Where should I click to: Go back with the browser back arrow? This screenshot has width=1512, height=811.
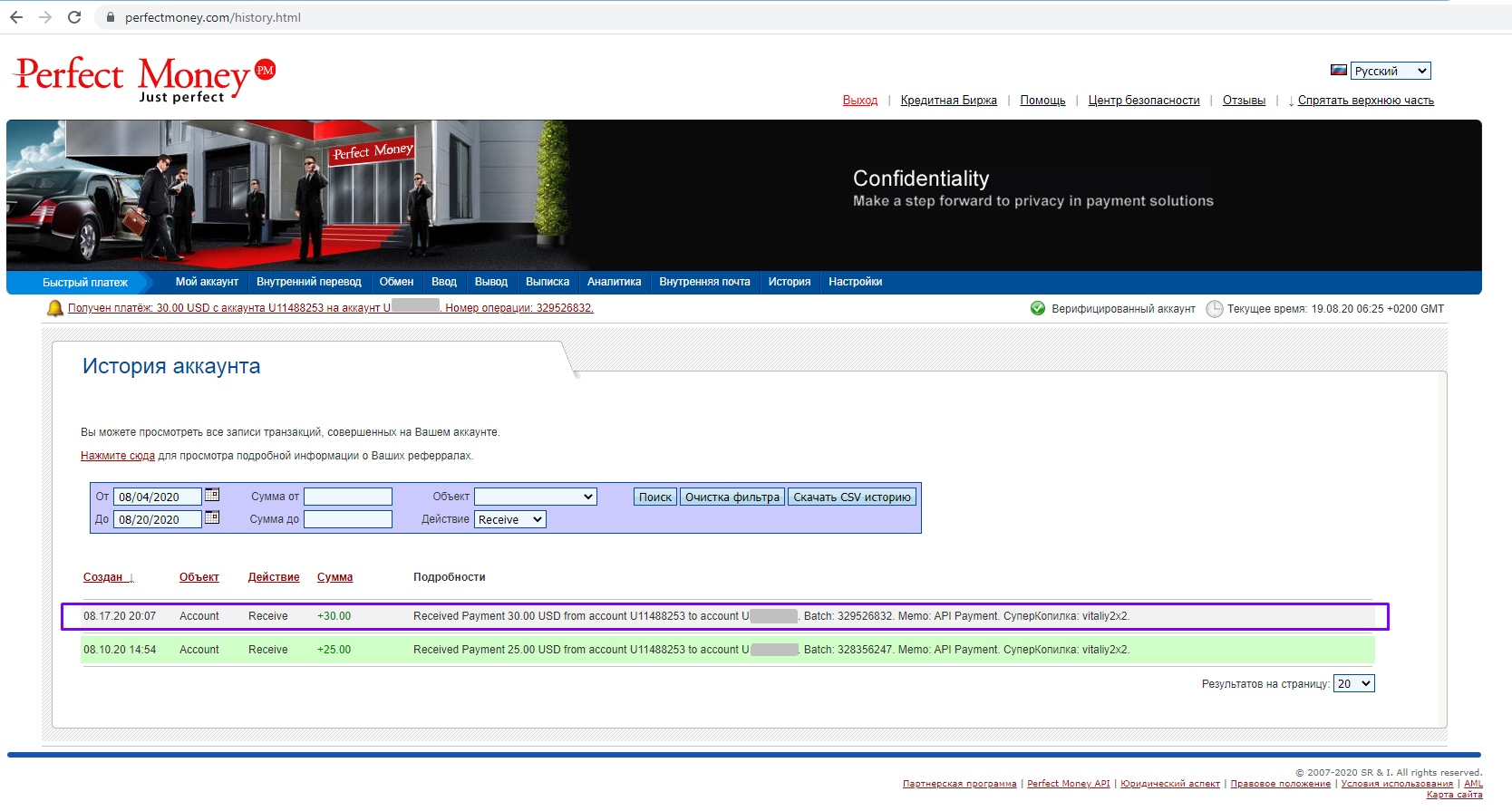(16, 17)
